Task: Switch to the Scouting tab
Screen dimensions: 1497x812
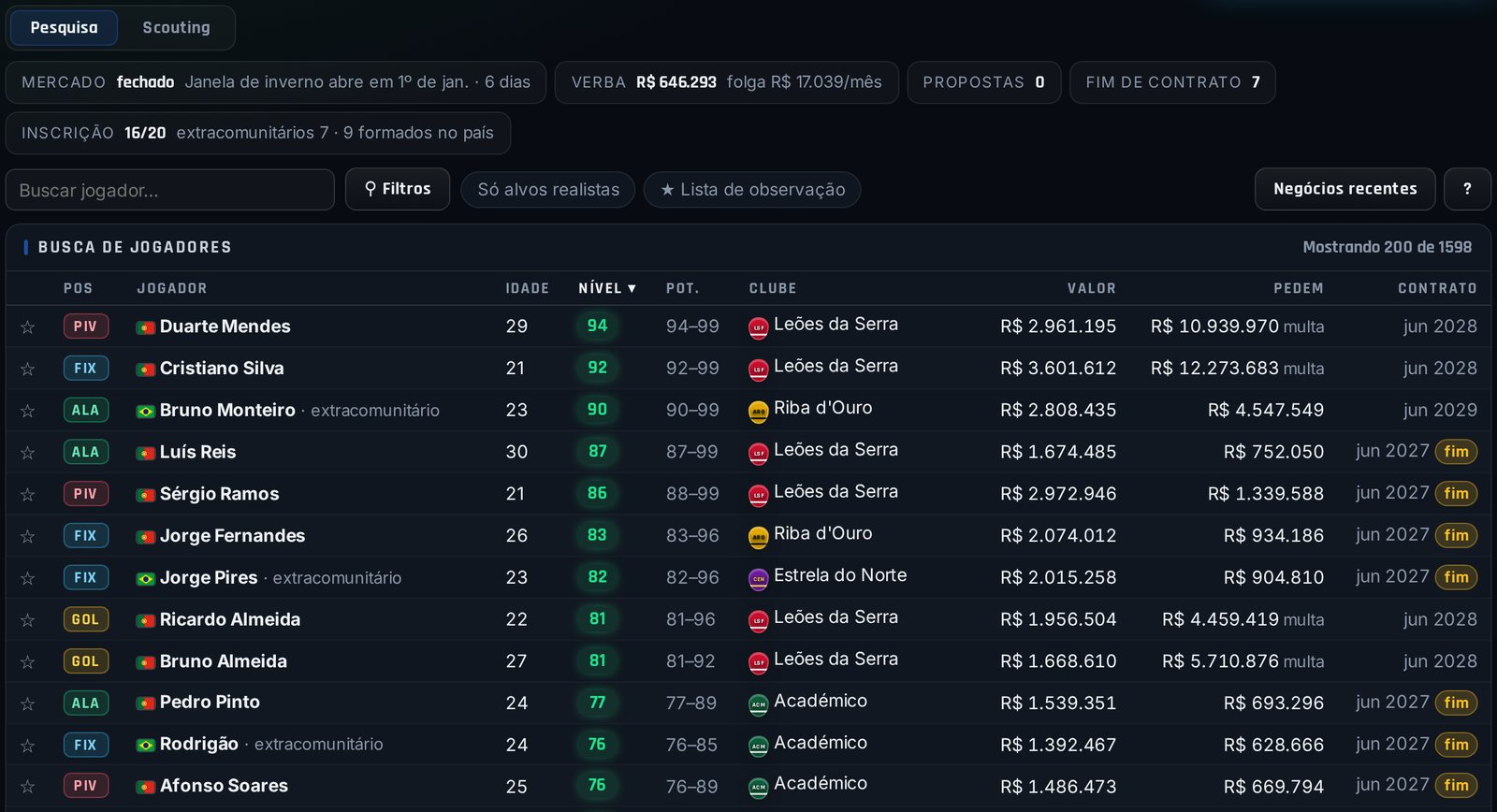Action: [176, 28]
